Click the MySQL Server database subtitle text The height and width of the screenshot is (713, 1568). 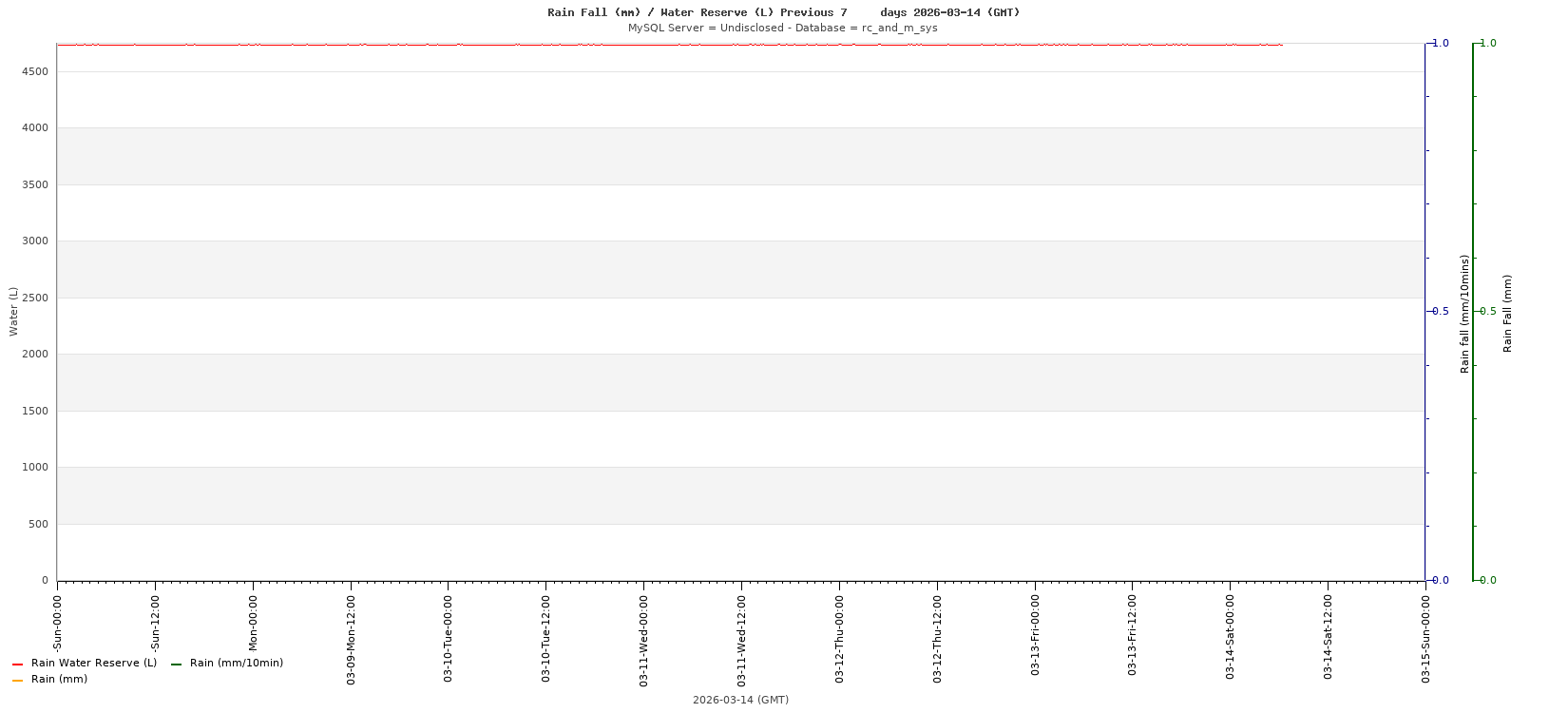coord(782,29)
